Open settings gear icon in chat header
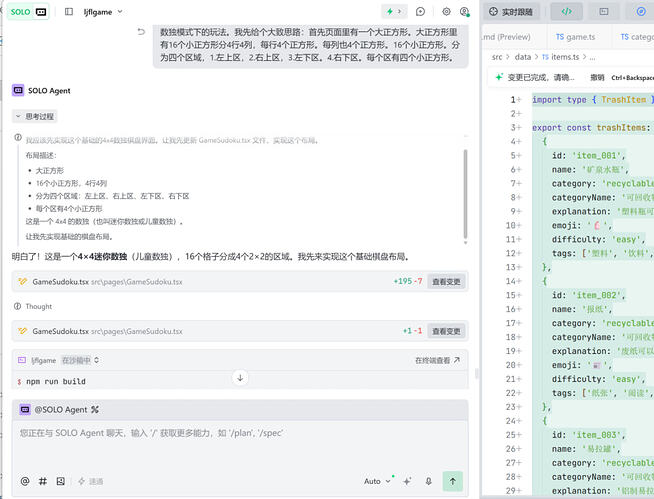 [x=446, y=12]
